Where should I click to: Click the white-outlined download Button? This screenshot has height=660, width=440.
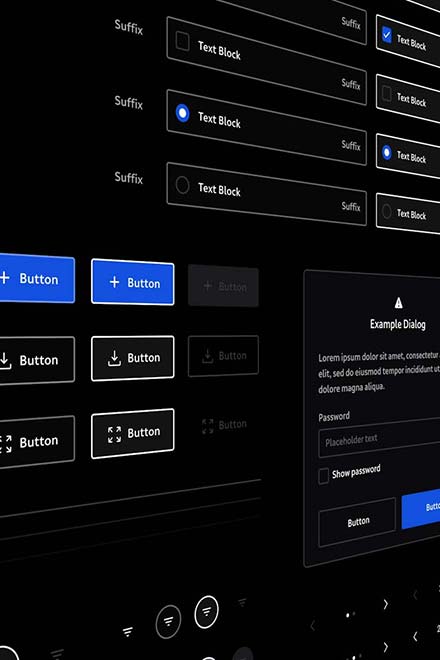pos(133,358)
